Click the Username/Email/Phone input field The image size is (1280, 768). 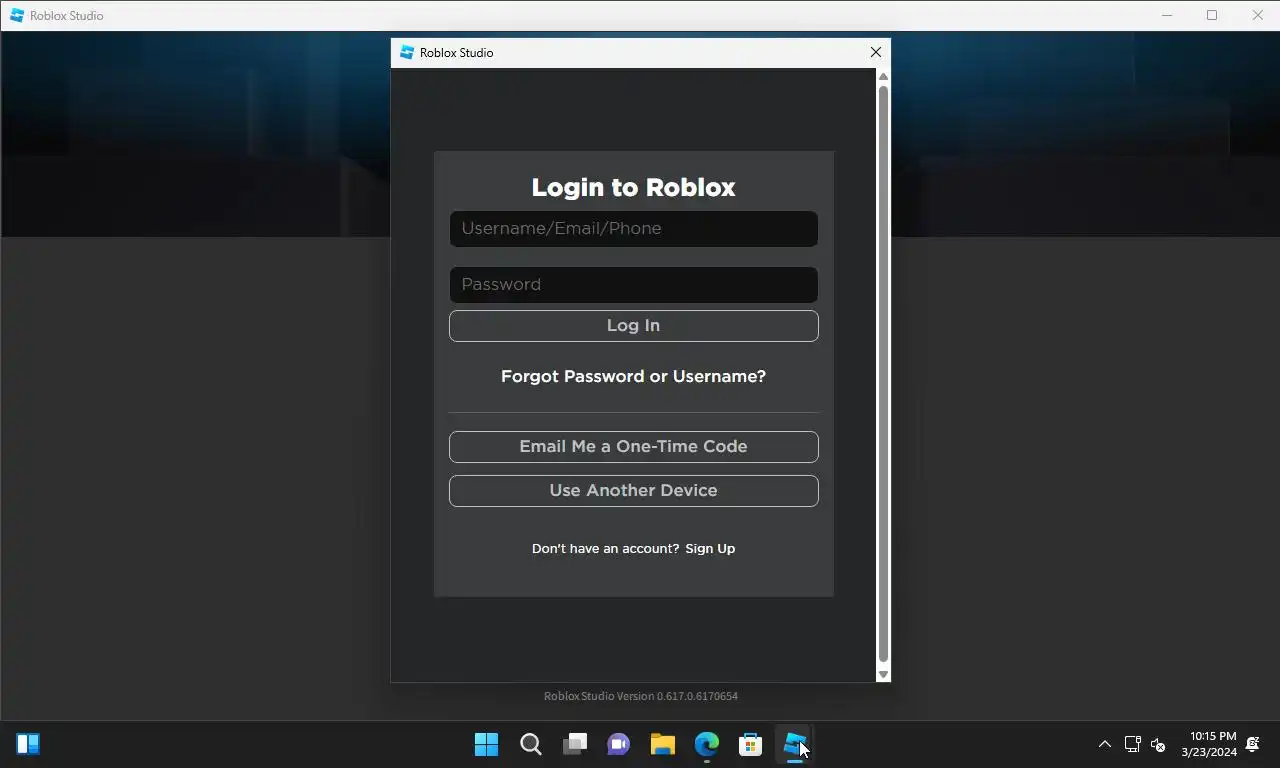coord(633,229)
